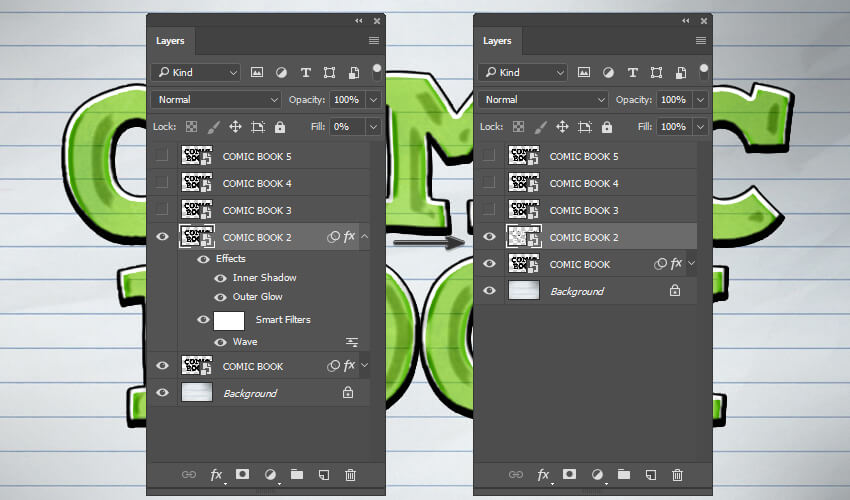
Task: Expand COMIC BOOK effects in right panel
Action: pyautogui.click(x=692, y=264)
